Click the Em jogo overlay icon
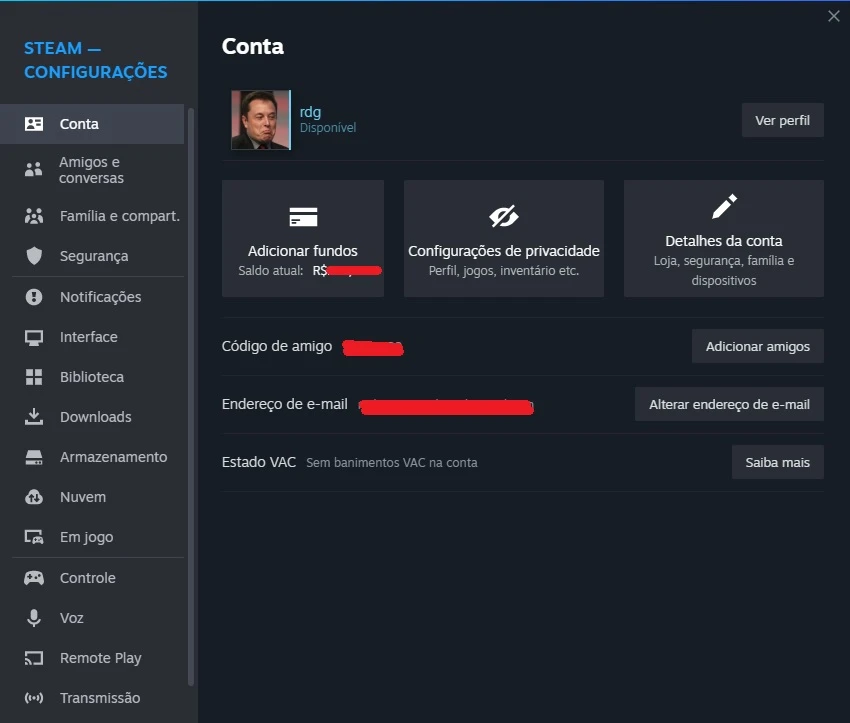Image resolution: width=850 pixels, height=723 pixels. tap(34, 537)
